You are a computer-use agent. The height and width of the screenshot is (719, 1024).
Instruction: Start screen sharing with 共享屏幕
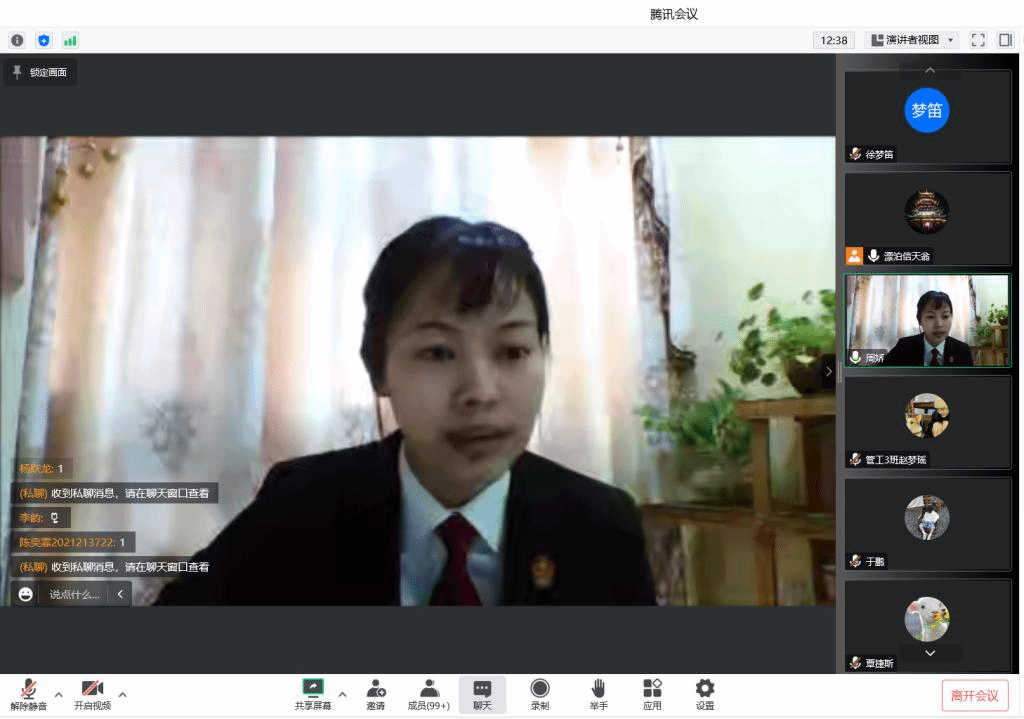pos(313,694)
